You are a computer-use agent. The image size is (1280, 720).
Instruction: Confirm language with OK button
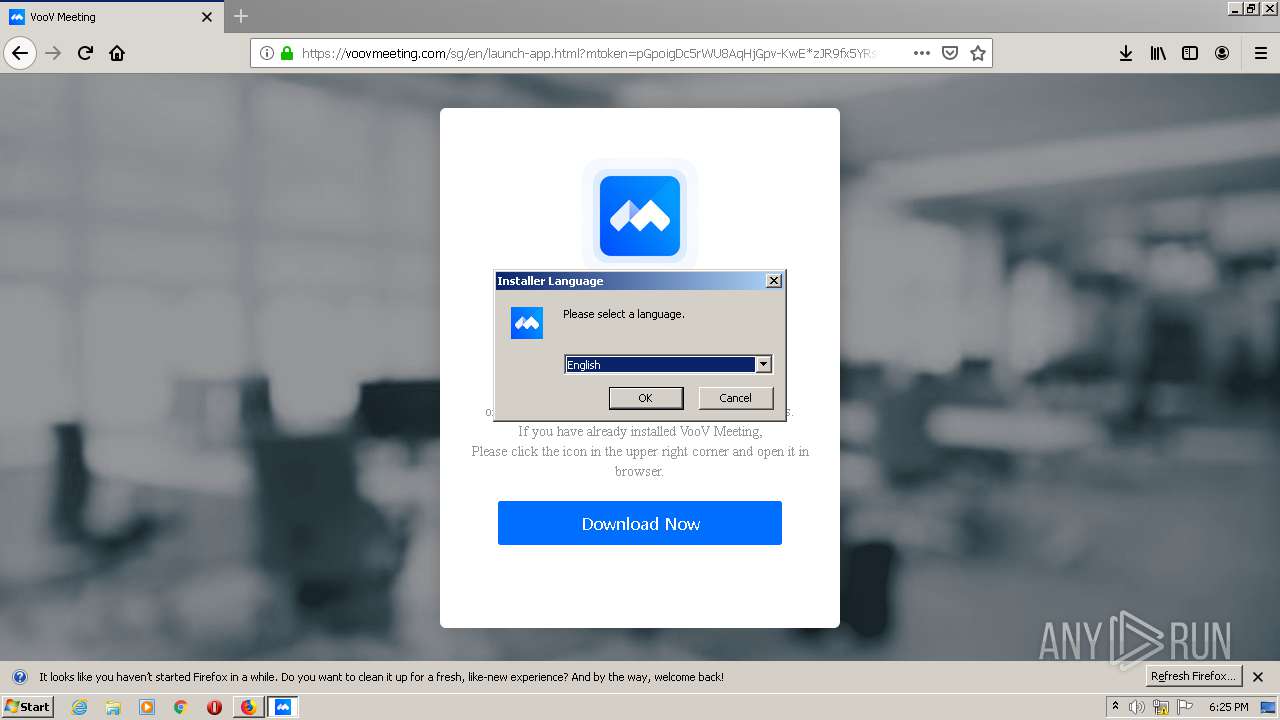pos(646,398)
